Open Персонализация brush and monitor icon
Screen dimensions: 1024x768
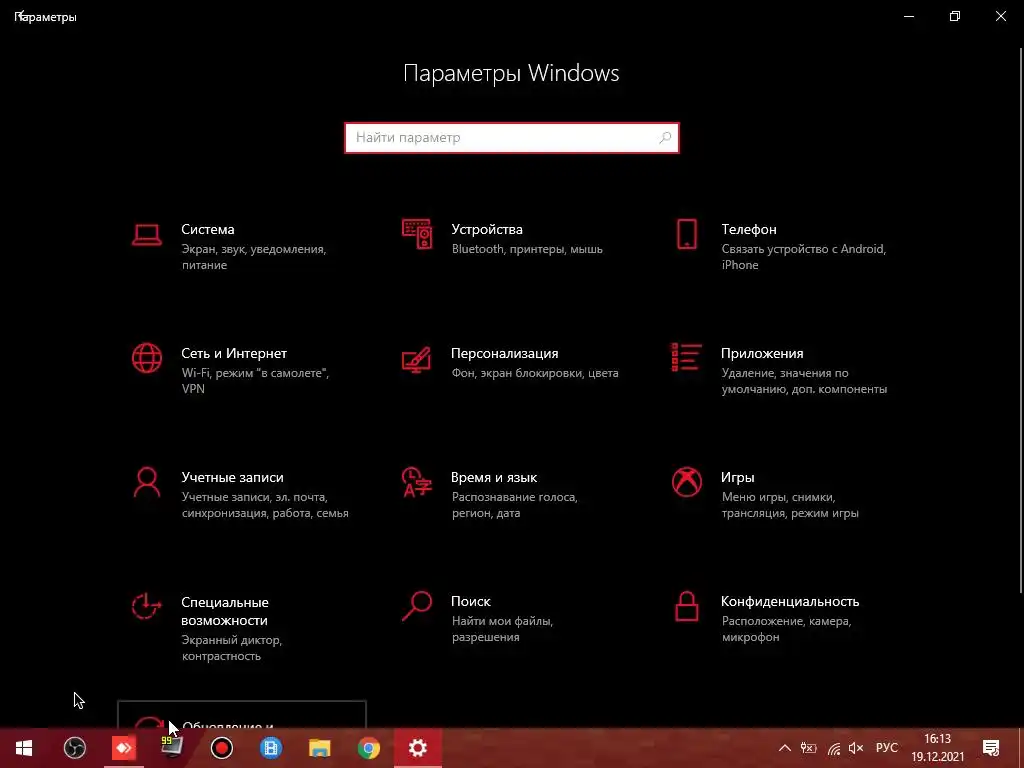click(417, 359)
